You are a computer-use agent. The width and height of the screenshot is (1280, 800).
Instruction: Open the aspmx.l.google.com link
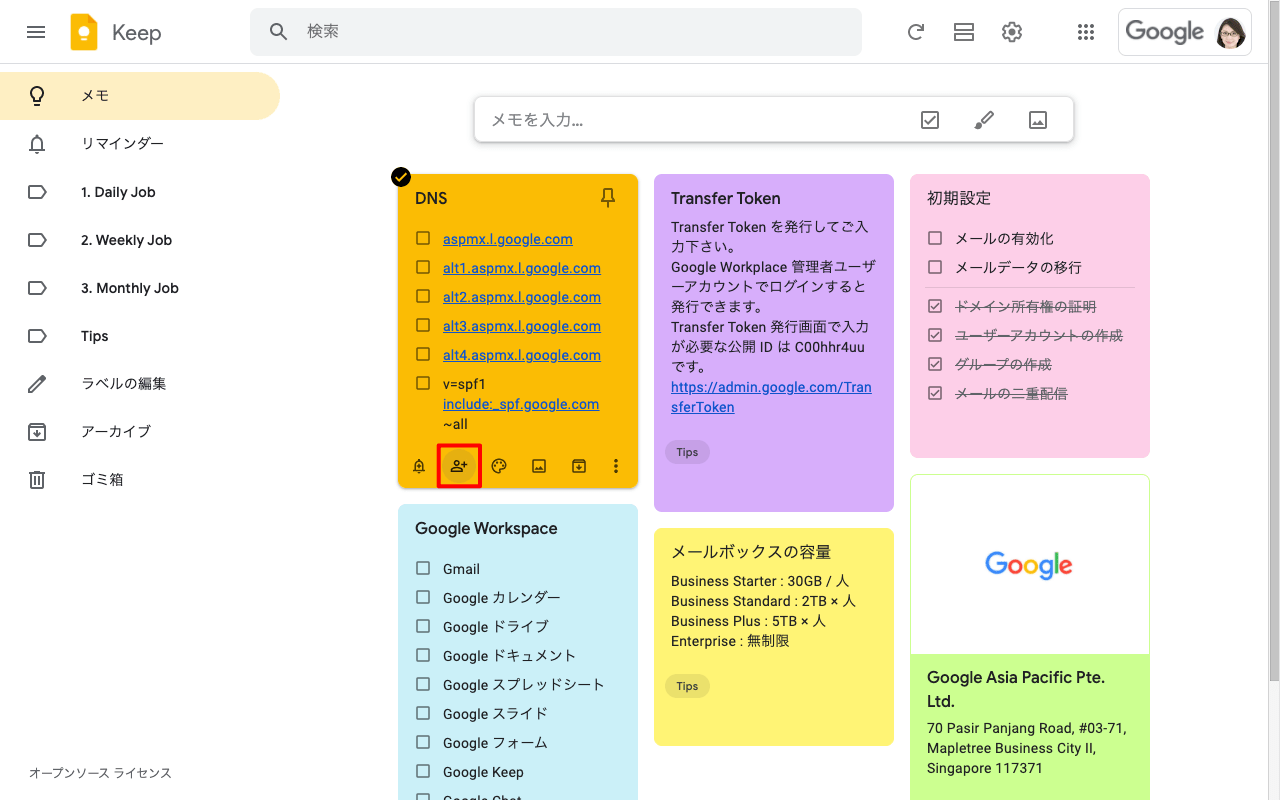tap(508, 239)
